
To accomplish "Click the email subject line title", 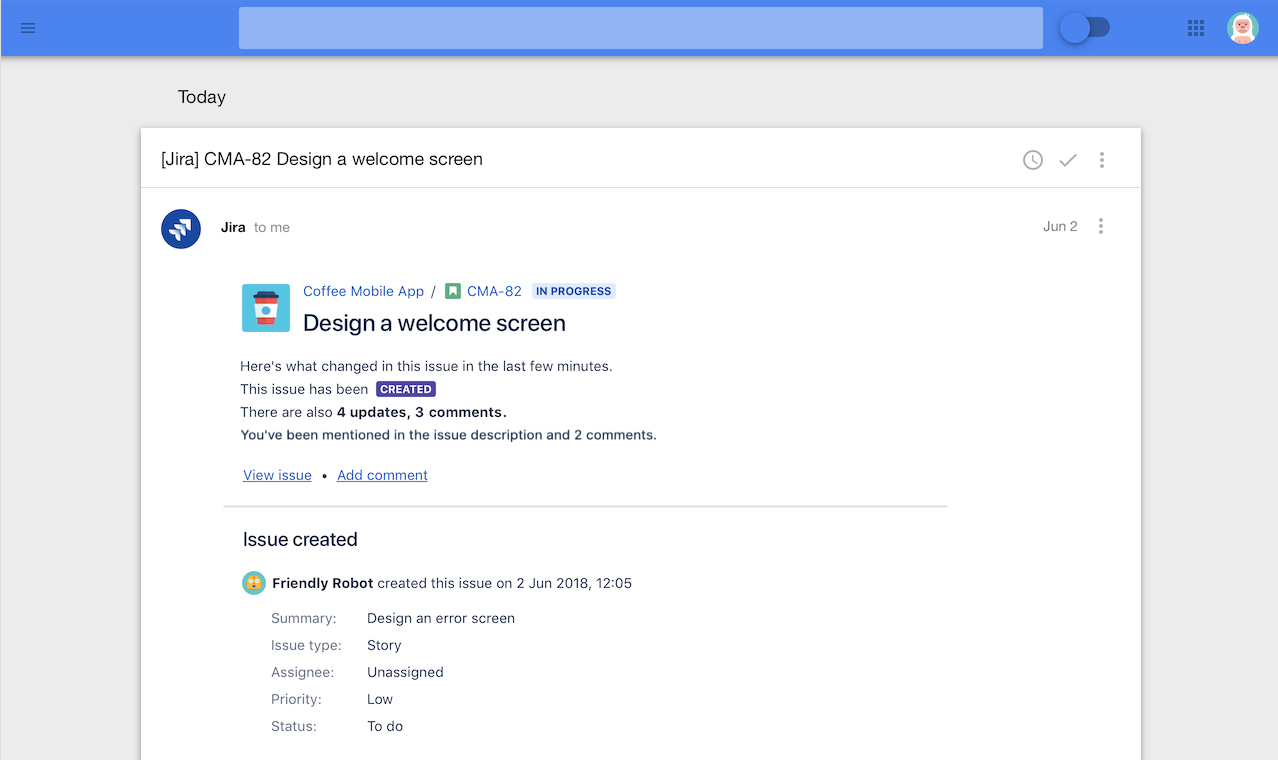I will [322, 159].
